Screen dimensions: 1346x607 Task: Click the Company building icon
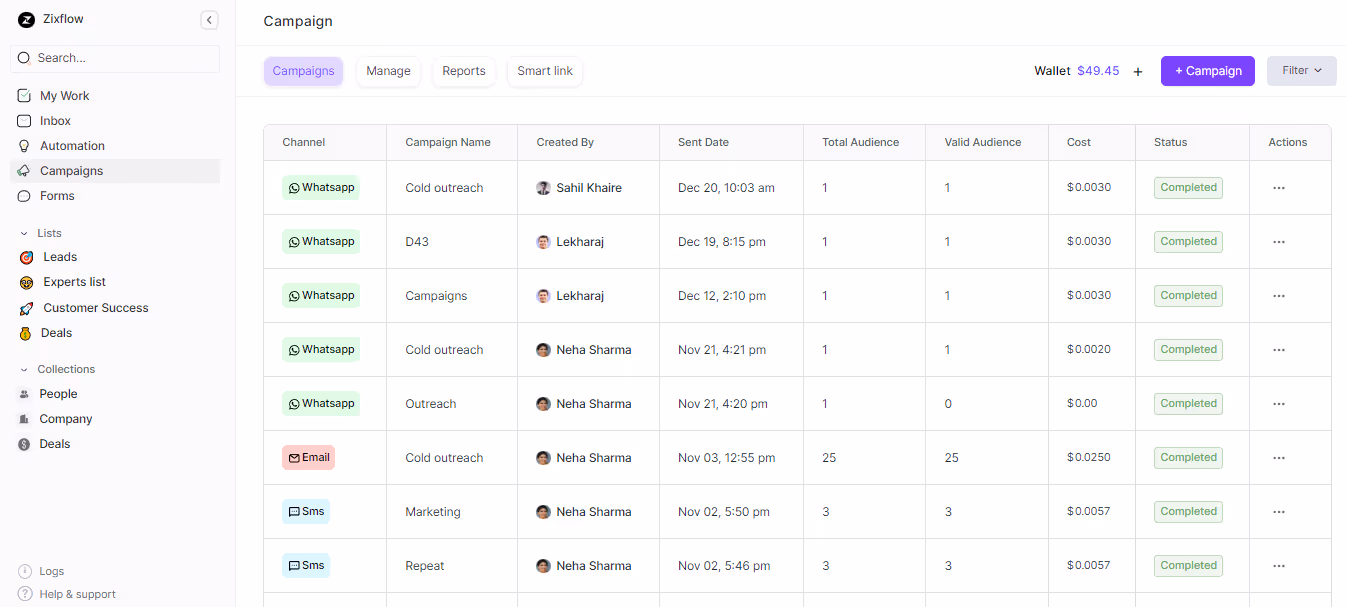tap(24, 419)
